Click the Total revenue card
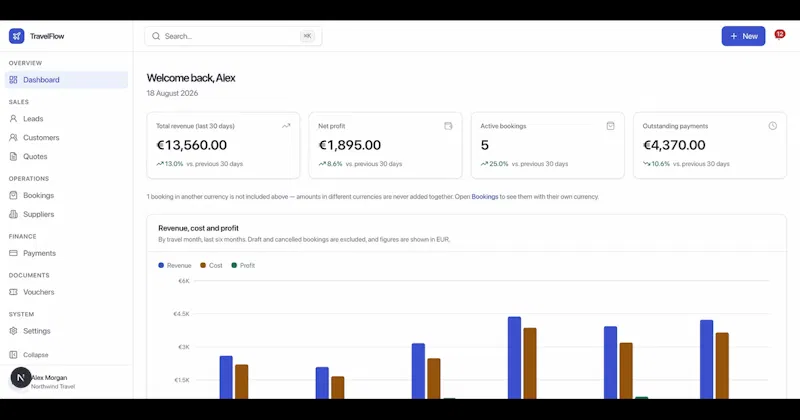 223,145
